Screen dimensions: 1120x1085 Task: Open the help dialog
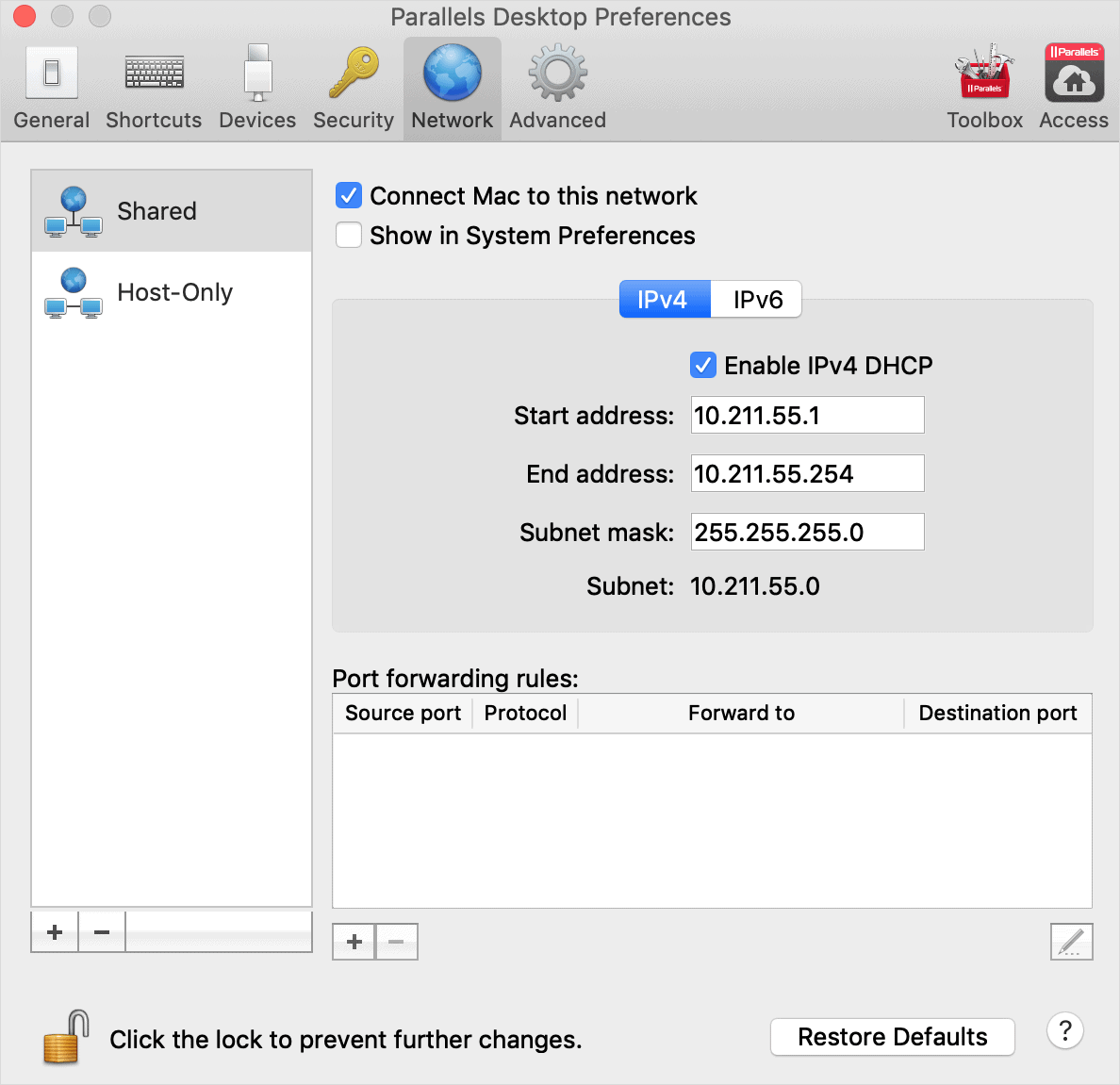[x=1065, y=1031]
